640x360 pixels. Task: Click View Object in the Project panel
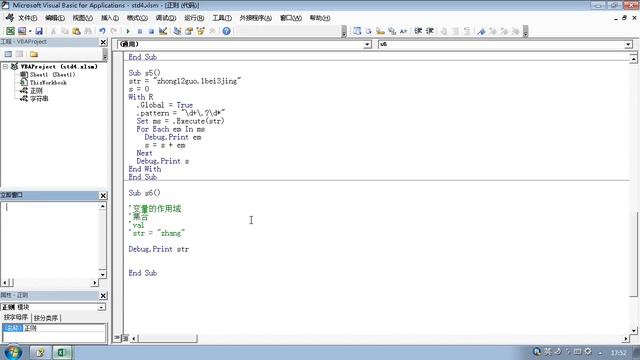click(x=20, y=54)
